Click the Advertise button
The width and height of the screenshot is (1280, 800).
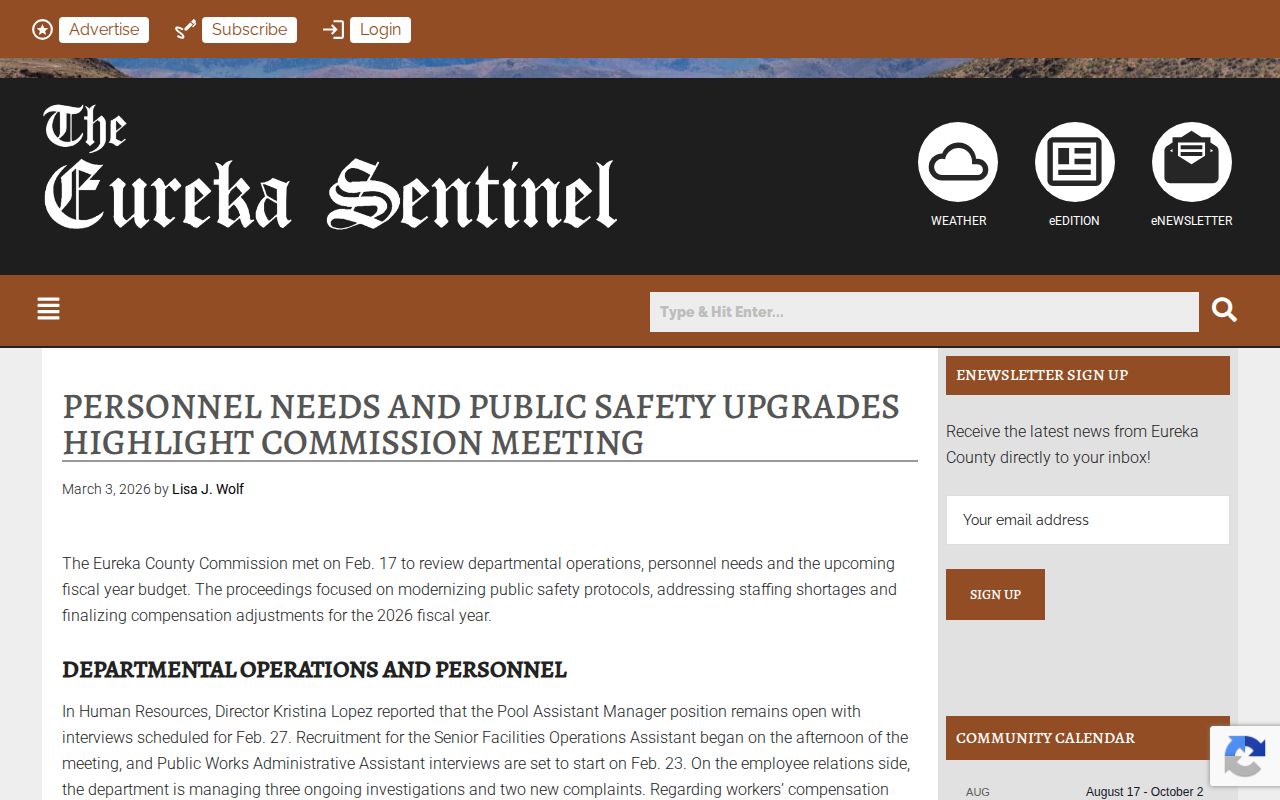tap(104, 30)
